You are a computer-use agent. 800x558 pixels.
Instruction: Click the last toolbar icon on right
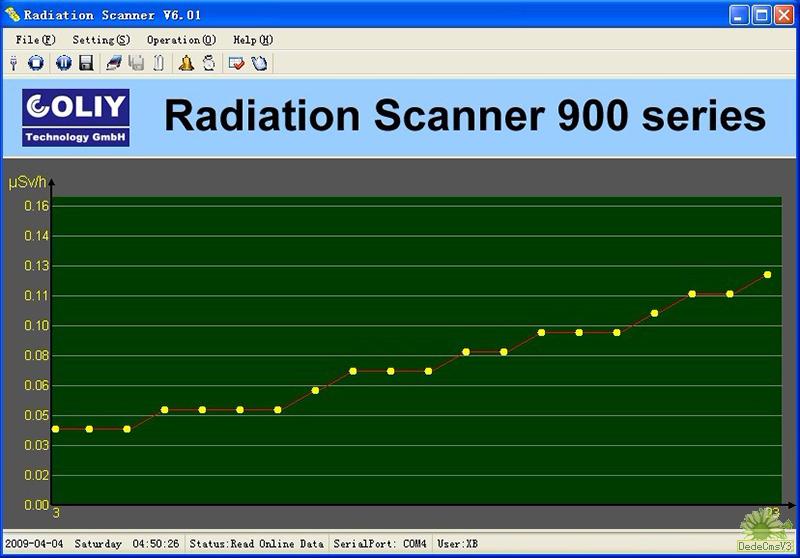259,63
